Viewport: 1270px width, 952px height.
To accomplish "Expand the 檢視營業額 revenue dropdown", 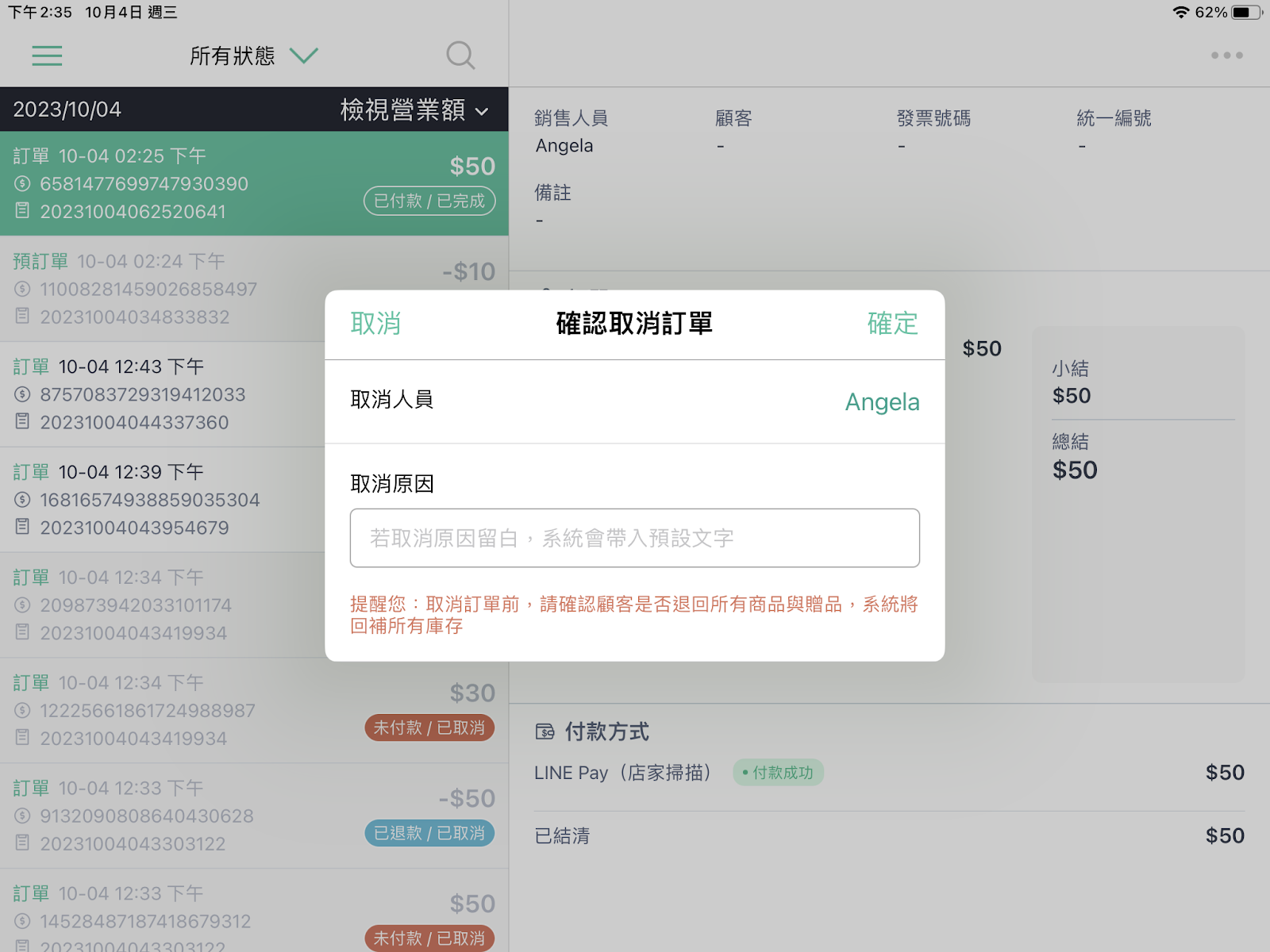I will (x=414, y=109).
